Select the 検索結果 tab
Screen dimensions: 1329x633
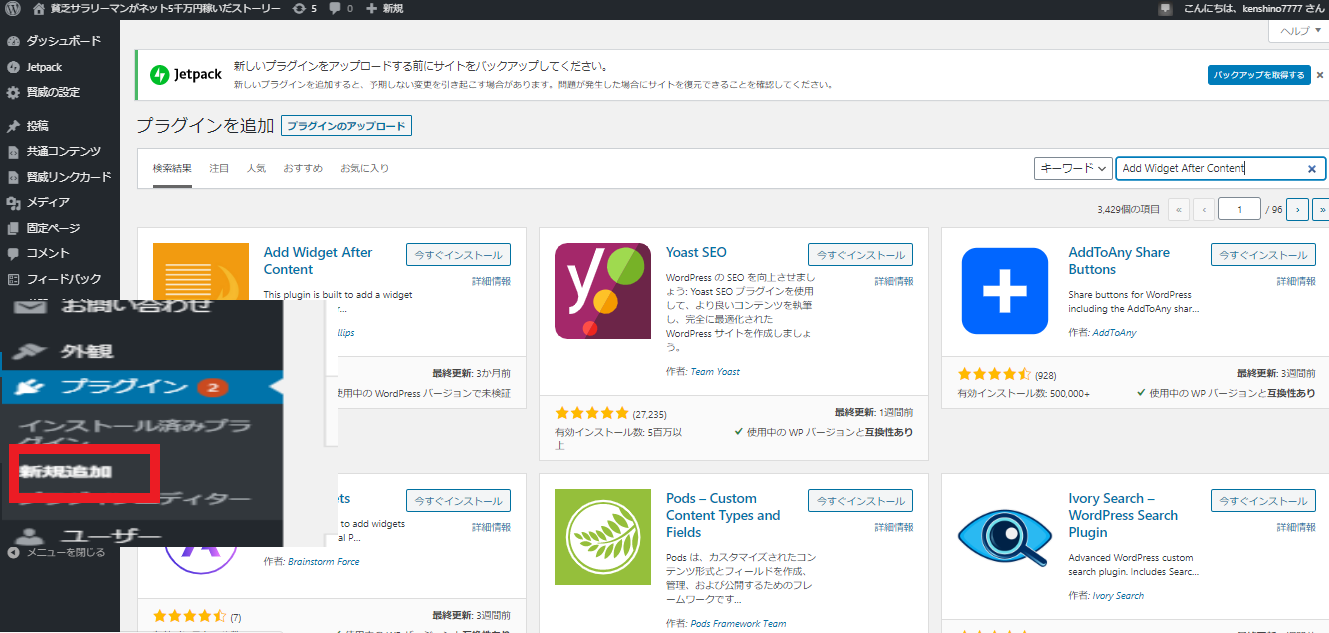pos(173,168)
